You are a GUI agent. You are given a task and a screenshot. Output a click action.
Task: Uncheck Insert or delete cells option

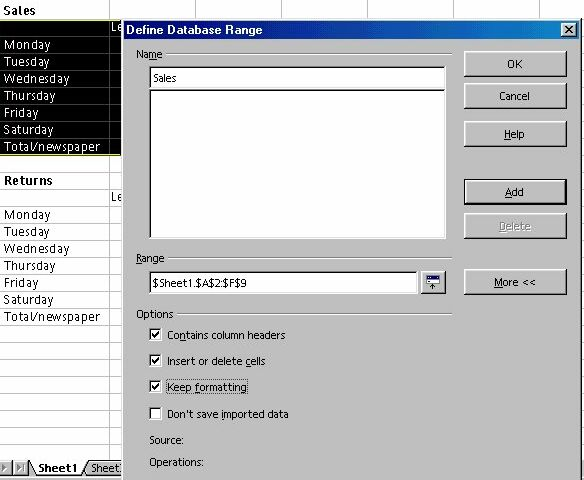(x=155, y=360)
